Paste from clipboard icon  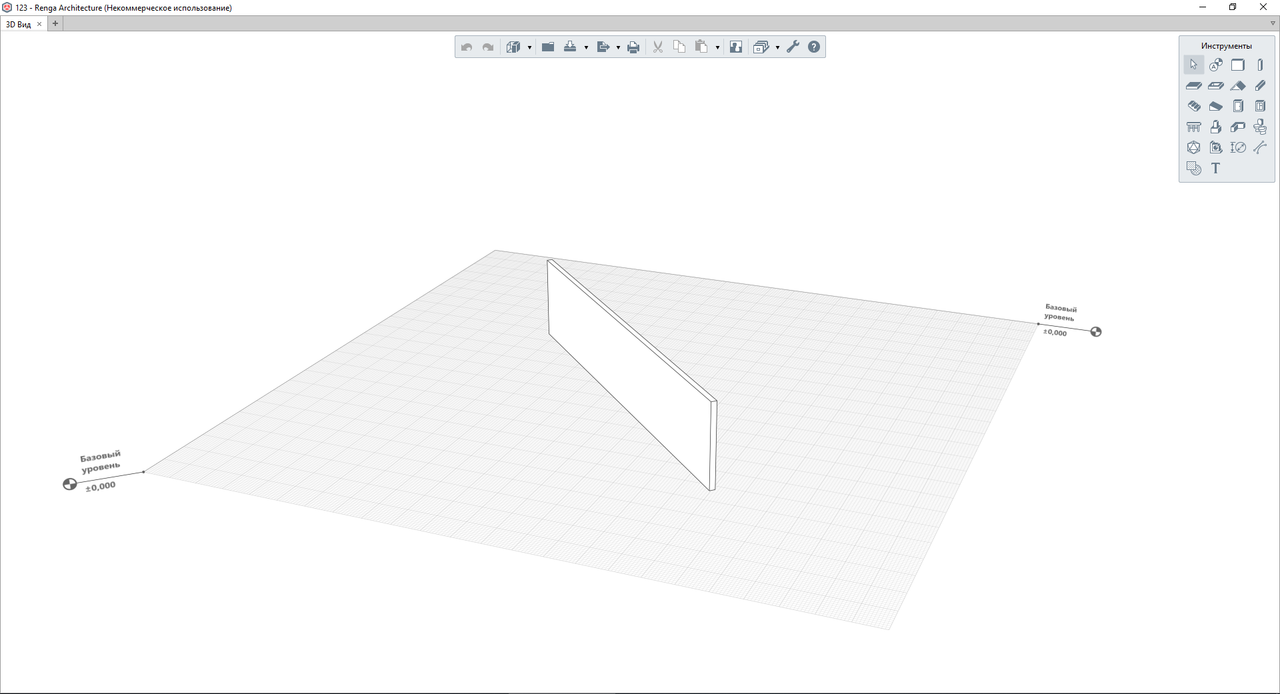[701, 47]
